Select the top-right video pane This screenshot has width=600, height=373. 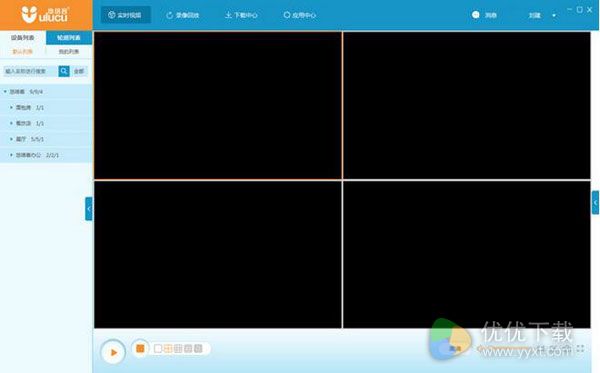point(467,105)
